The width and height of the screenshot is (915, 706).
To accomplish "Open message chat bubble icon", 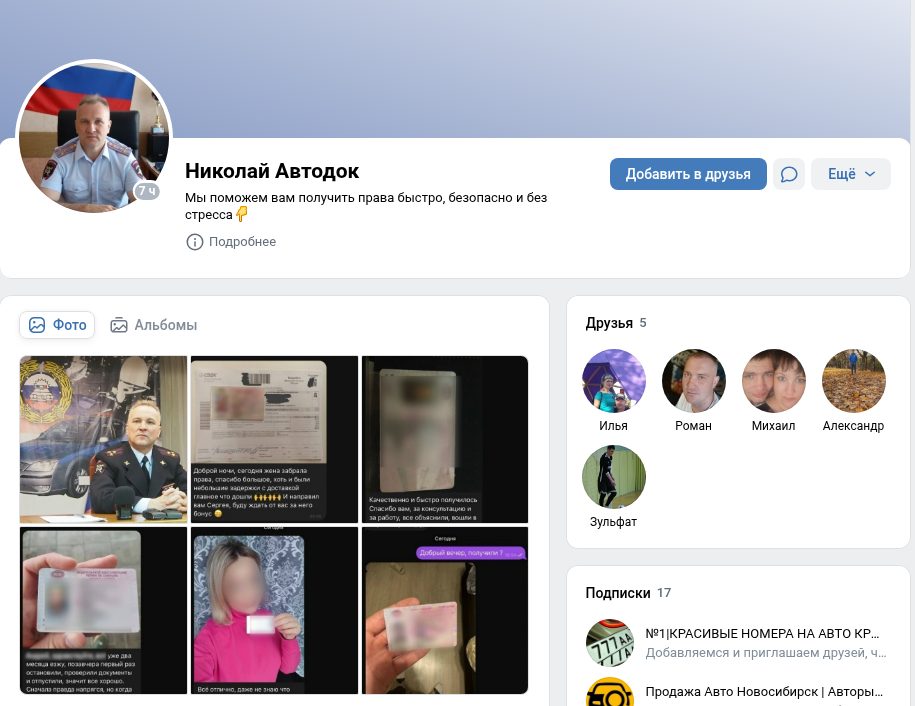I will tap(789, 174).
